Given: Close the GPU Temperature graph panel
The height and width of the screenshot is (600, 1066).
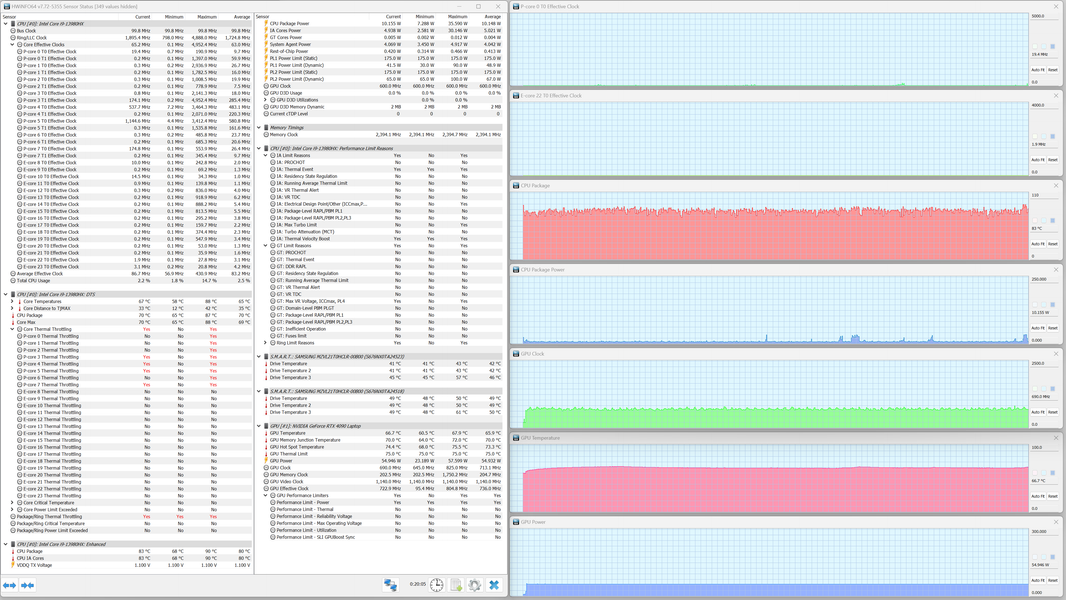Looking at the screenshot, I should pyautogui.click(x=1056, y=438).
